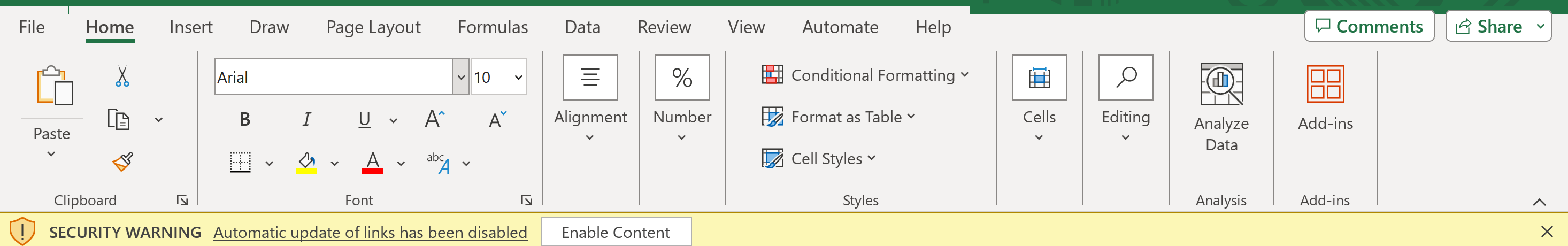This screenshot has width=1568, height=246.
Task: Click the Cut scissors icon
Action: tap(122, 76)
